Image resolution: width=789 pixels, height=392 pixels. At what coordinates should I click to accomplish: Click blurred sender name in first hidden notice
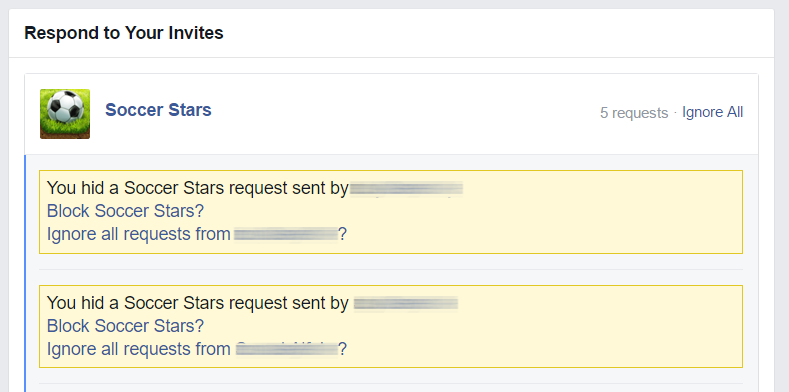(x=406, y=189)
